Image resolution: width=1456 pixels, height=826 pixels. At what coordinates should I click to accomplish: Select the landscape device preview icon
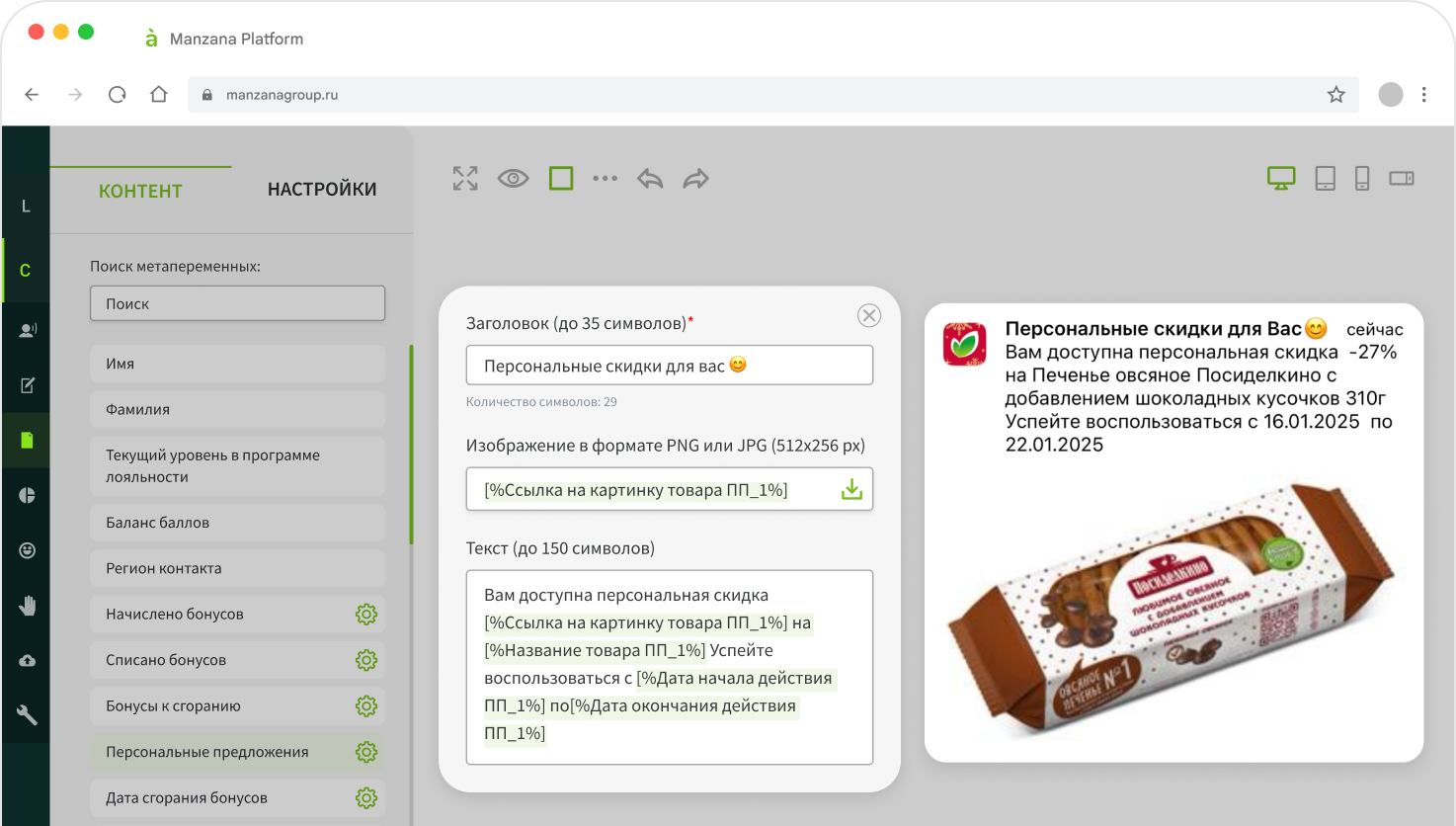coord(1402,179)
